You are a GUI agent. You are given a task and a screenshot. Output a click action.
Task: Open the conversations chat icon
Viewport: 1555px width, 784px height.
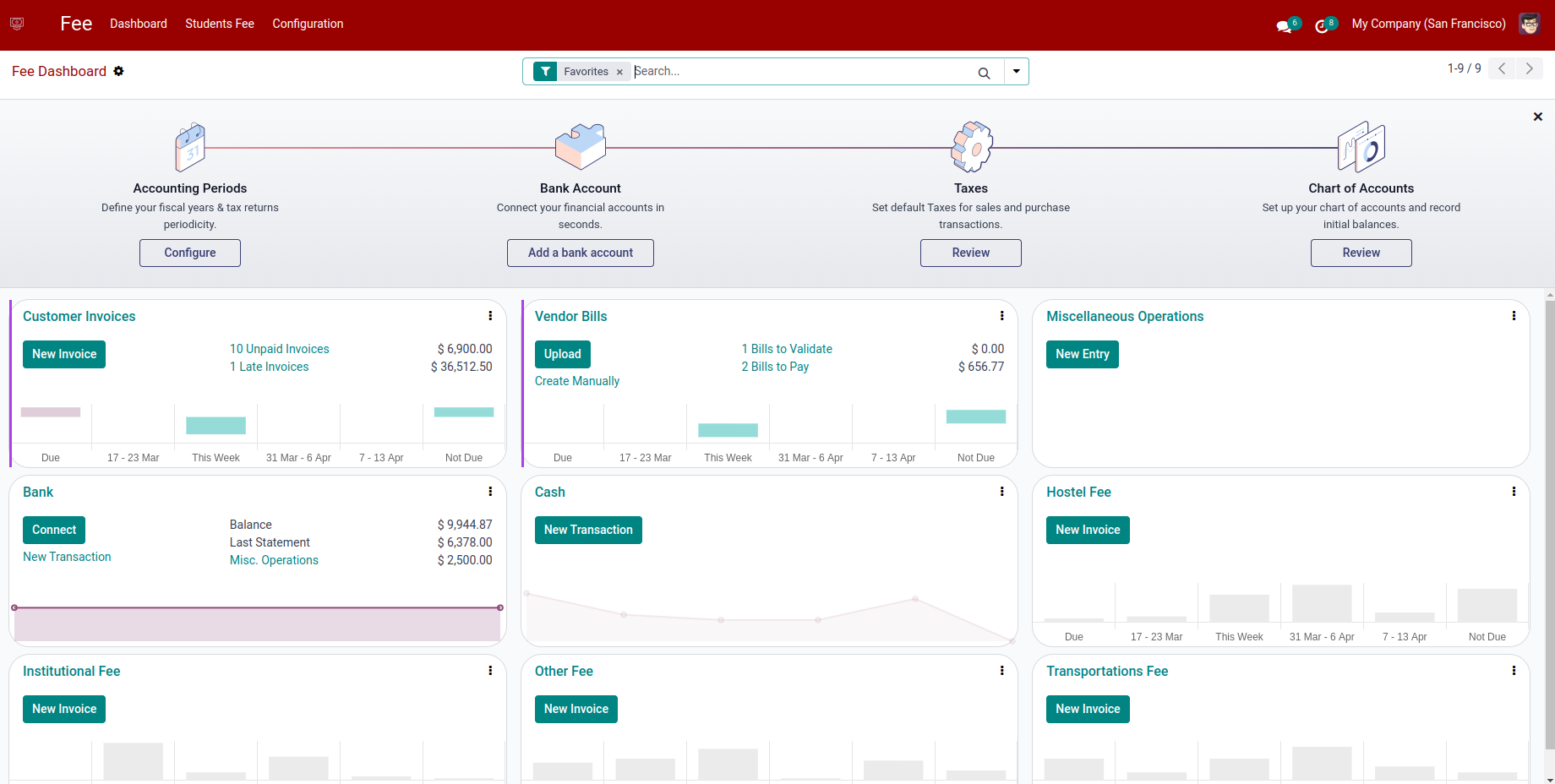[x=1285, y=25]
